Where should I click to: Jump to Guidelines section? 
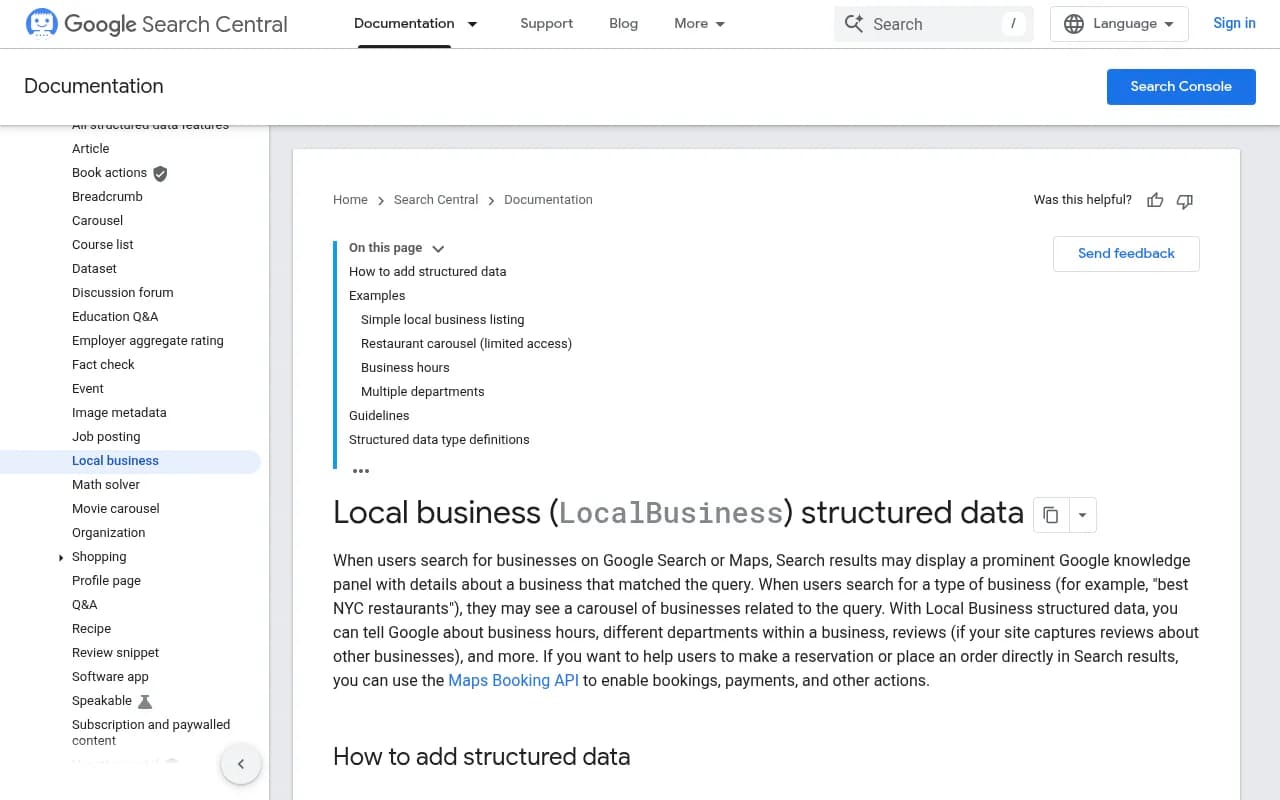coord(379,416)
